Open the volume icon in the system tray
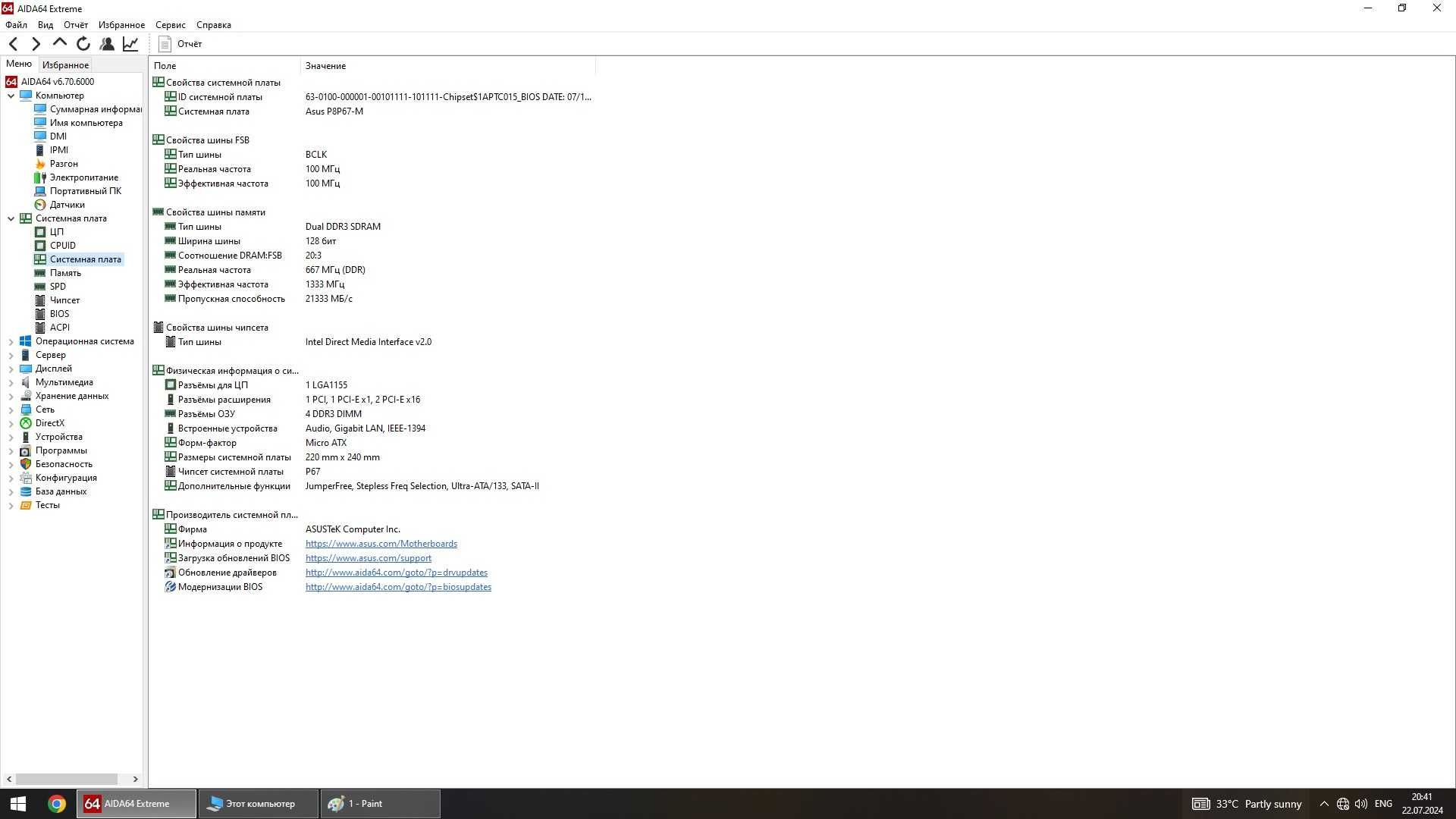1456x819 pixels. (1361, 804)
